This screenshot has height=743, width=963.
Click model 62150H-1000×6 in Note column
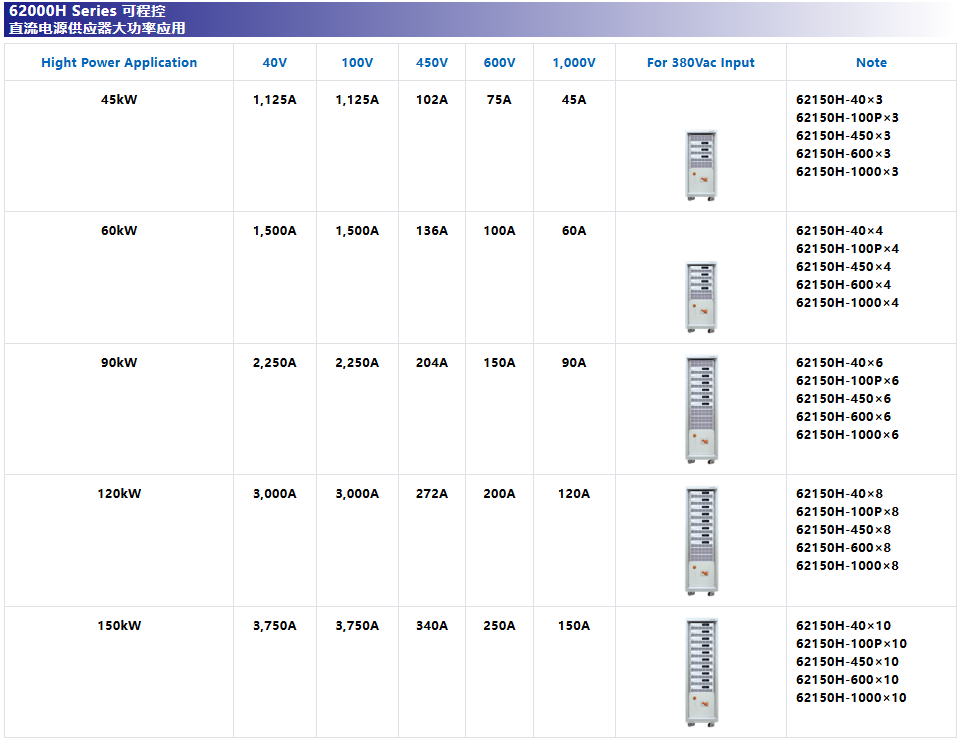(848, 435)
